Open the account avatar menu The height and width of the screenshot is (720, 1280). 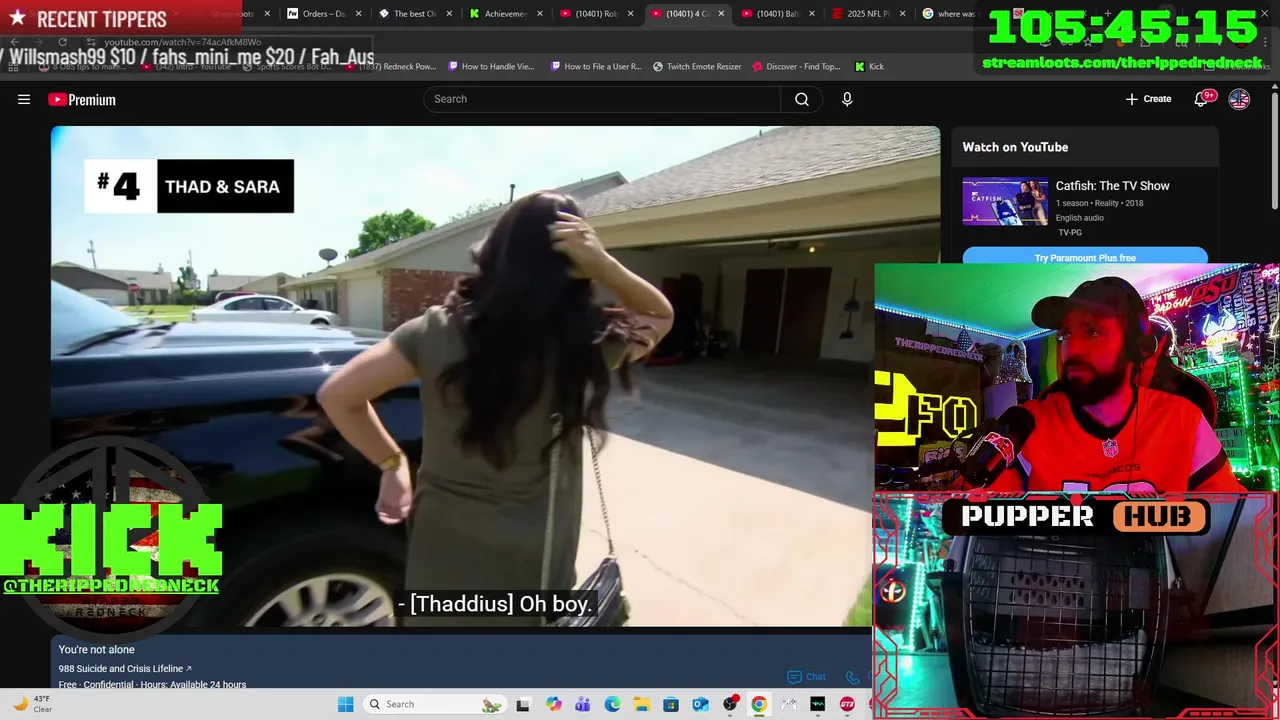[x=1239, y=99]
